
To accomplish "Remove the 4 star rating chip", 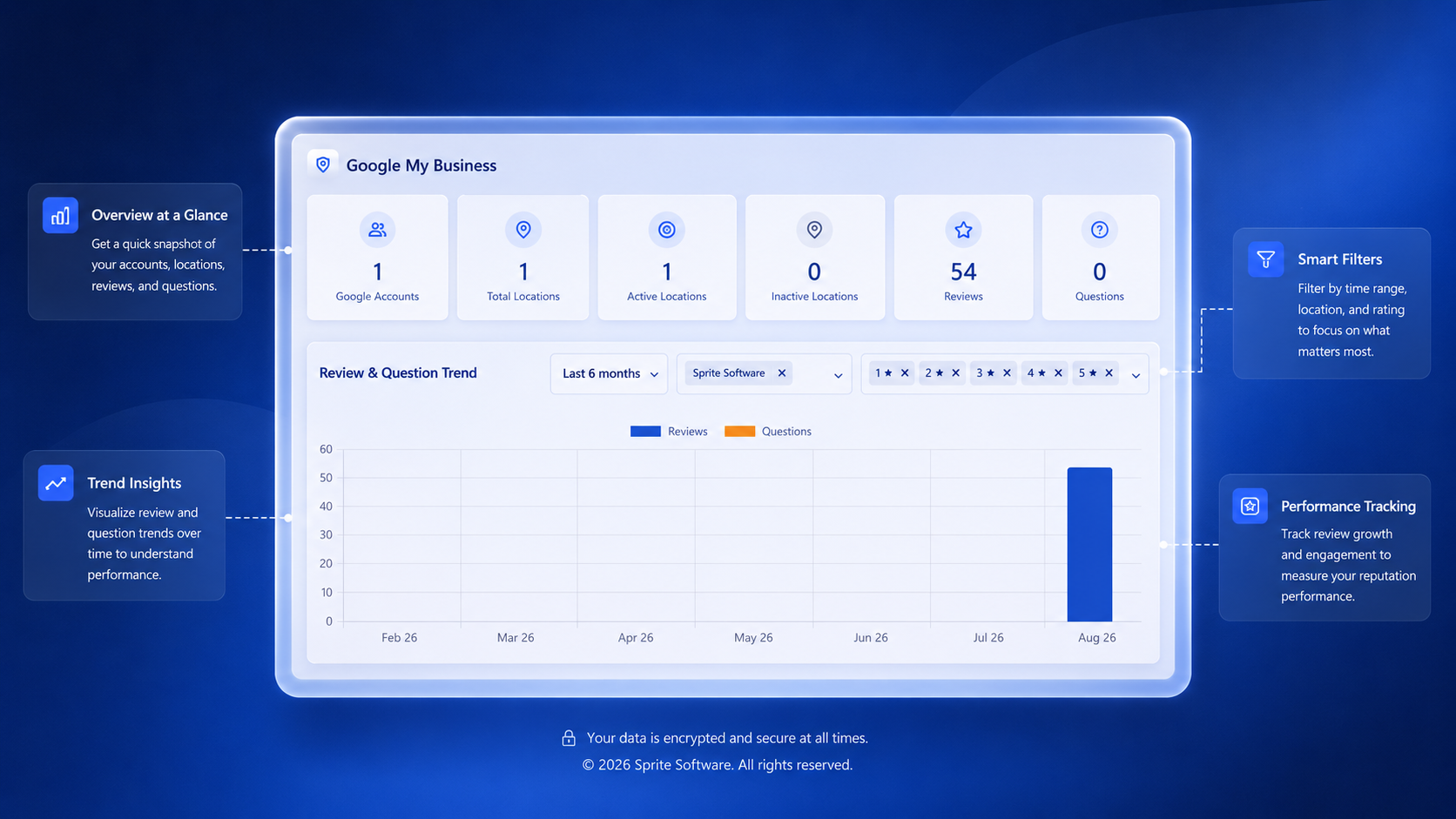I will tap(1058, 373).
